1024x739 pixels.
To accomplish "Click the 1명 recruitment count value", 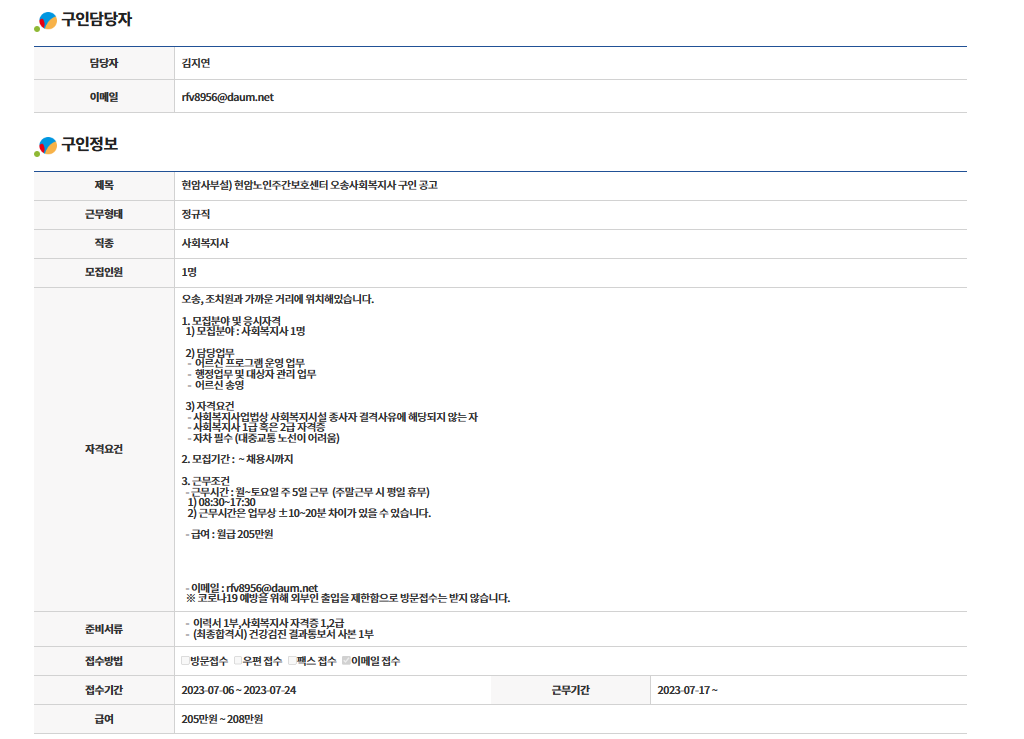I will coord(190,272).
